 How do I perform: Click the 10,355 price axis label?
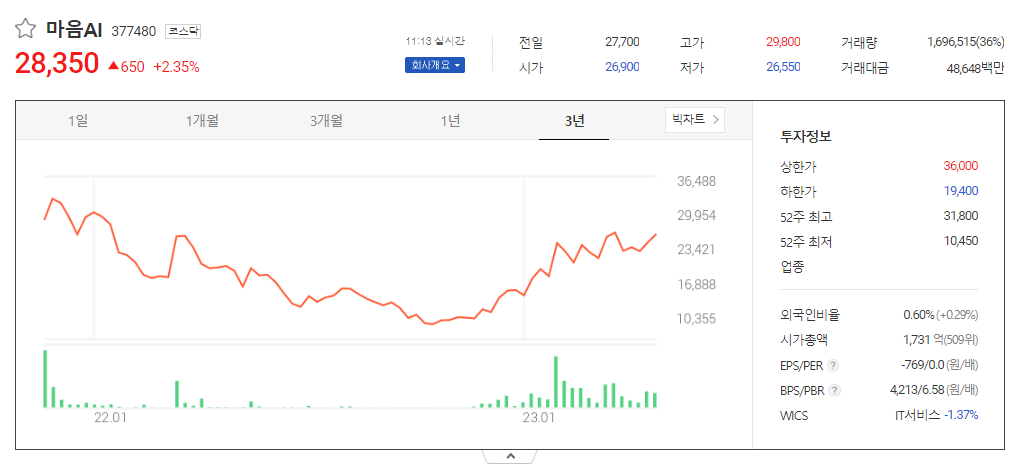696,319
